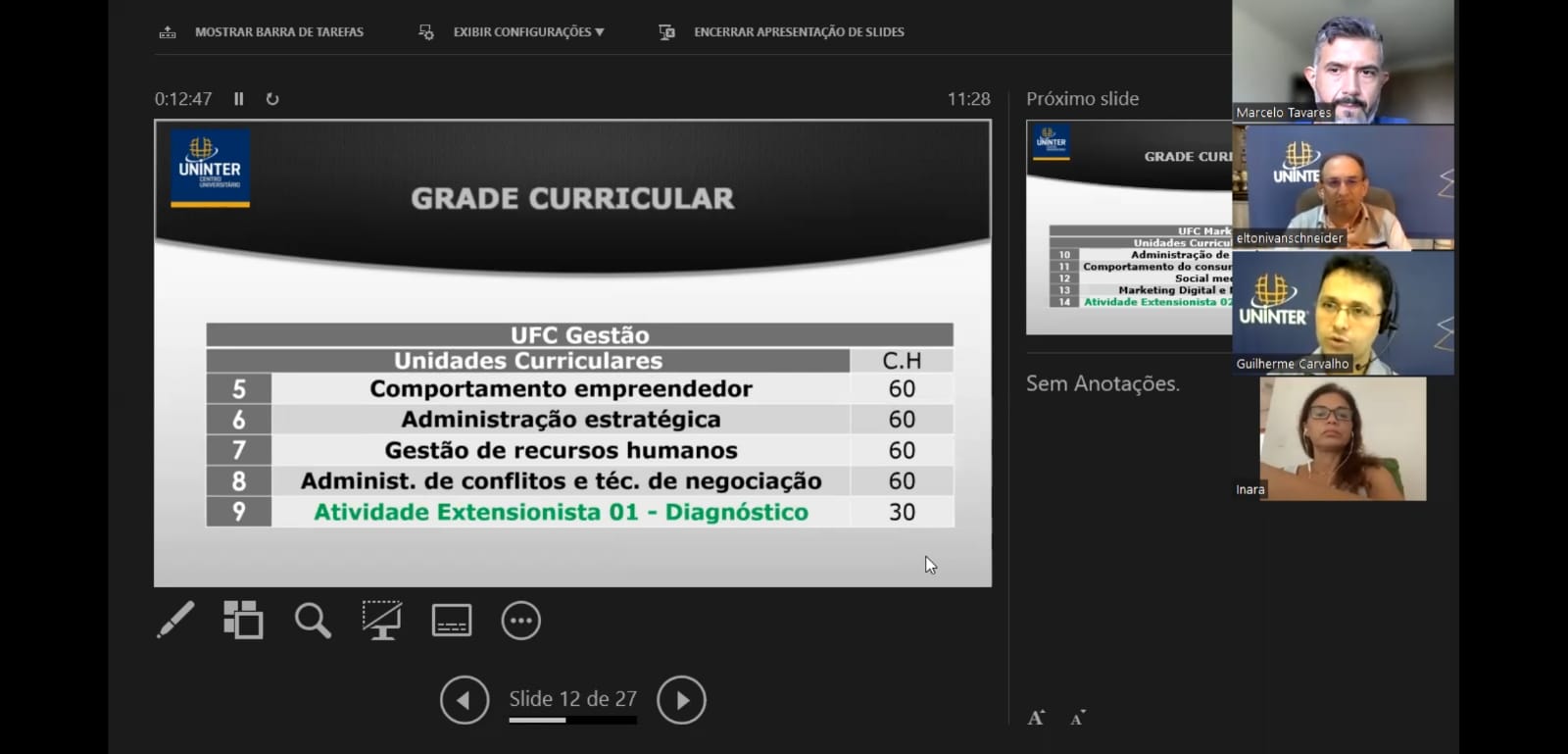This screenshot has width=1568, height=754.
Task: Select the pen and laser pointer tool
Action: pyautogui.click(x=175, y=620)
